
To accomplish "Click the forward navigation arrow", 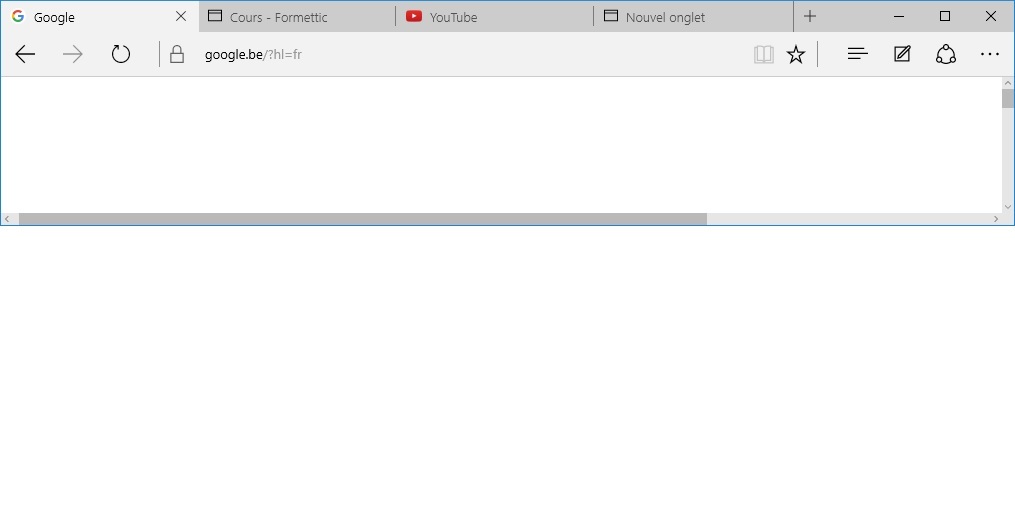I will [72, 54].
